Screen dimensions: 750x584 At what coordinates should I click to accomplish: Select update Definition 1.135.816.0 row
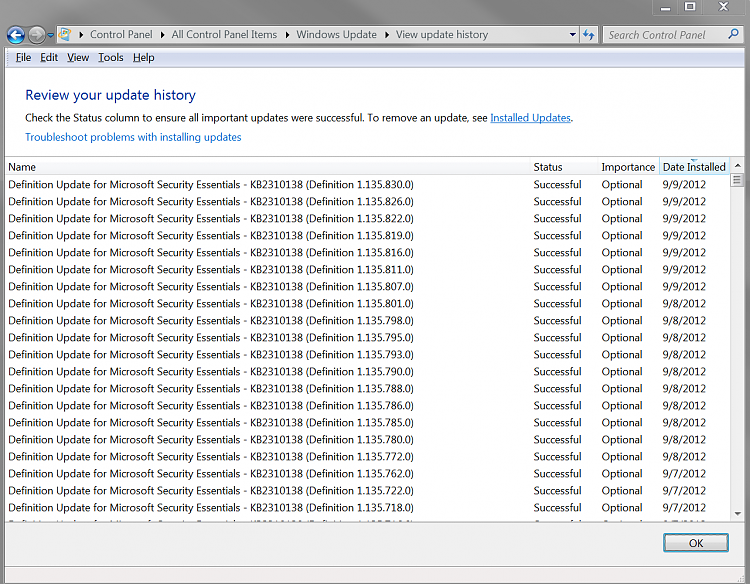coord(367,253)
